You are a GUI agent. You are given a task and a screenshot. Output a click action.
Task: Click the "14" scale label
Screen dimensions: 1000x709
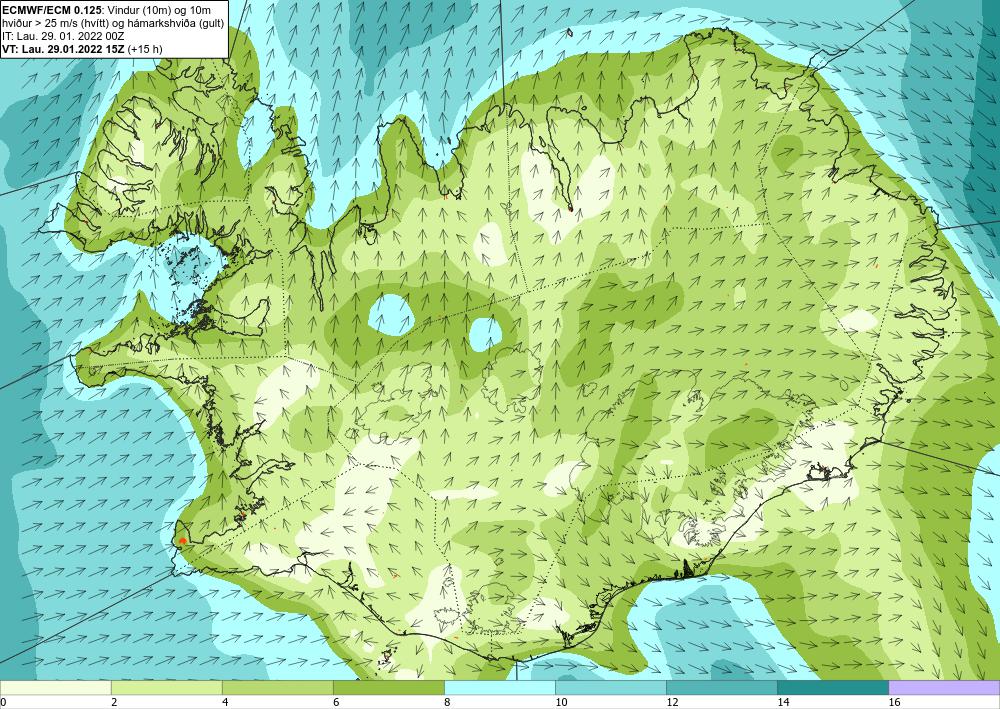[783, 702]
